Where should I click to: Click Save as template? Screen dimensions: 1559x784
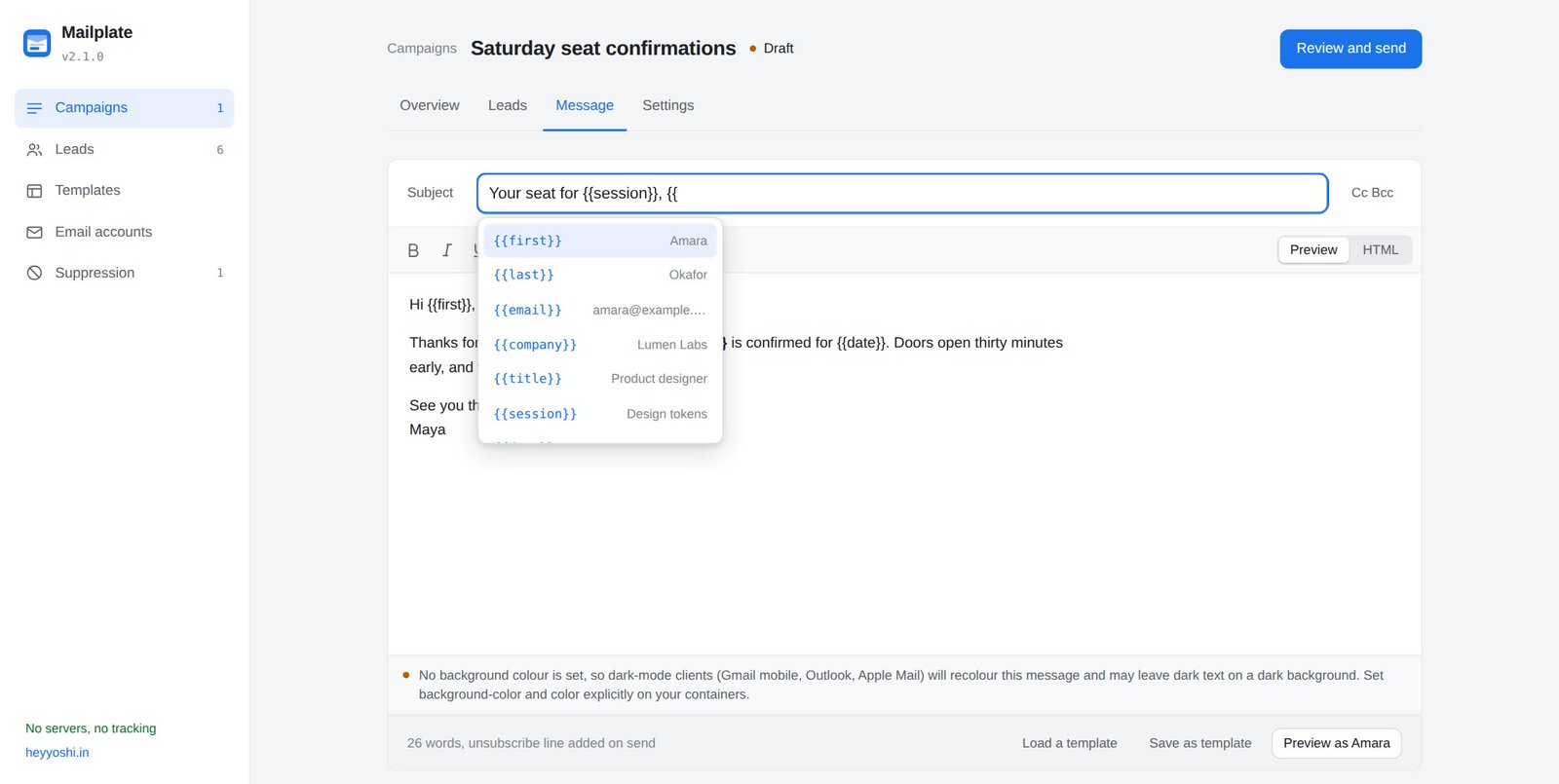tap(1200, 743)
